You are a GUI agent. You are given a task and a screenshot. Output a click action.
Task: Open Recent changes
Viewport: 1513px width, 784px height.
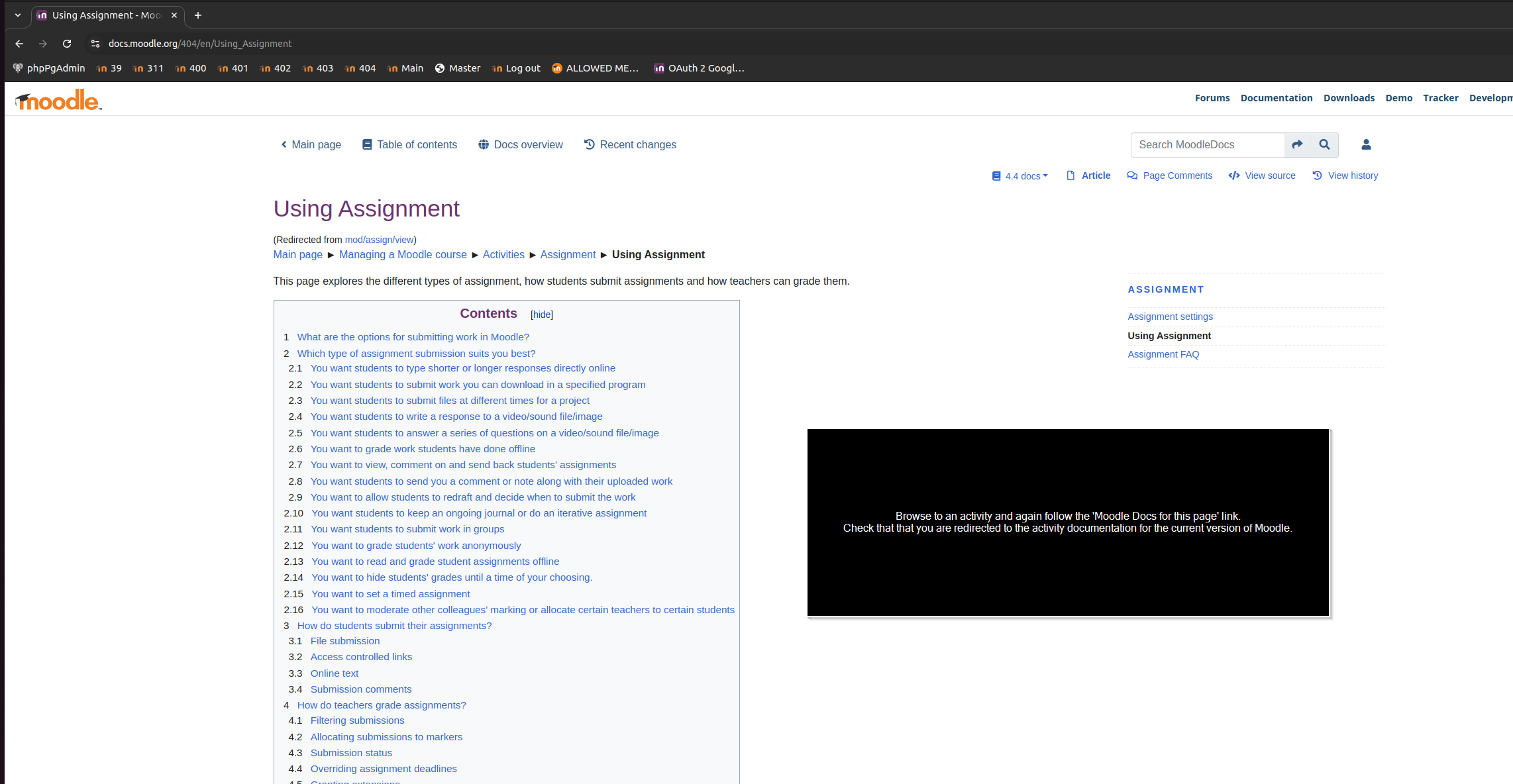(x=631, y=144)
